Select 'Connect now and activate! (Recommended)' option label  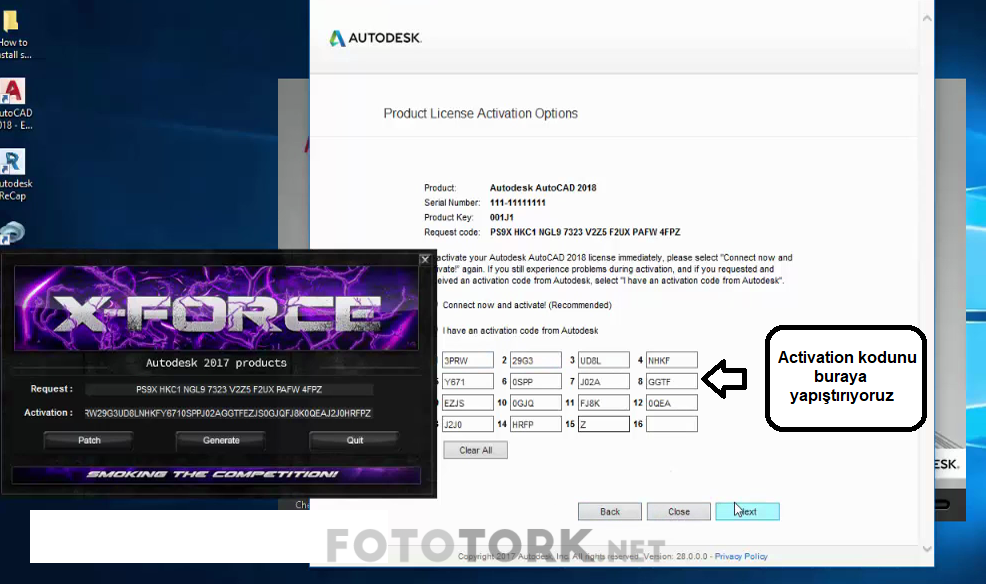tap(527, 305)
